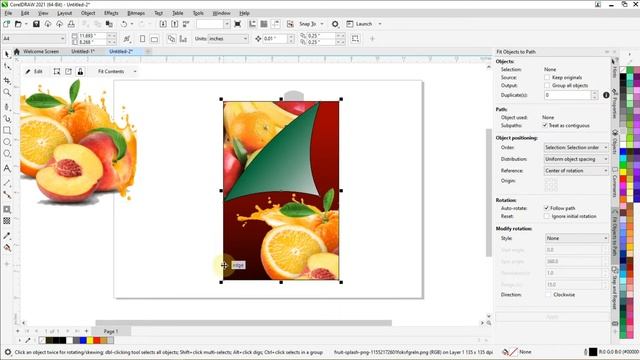Open the Order dropdown
The width and height of the screenshot is (640, 360).
tap(576, 147)
